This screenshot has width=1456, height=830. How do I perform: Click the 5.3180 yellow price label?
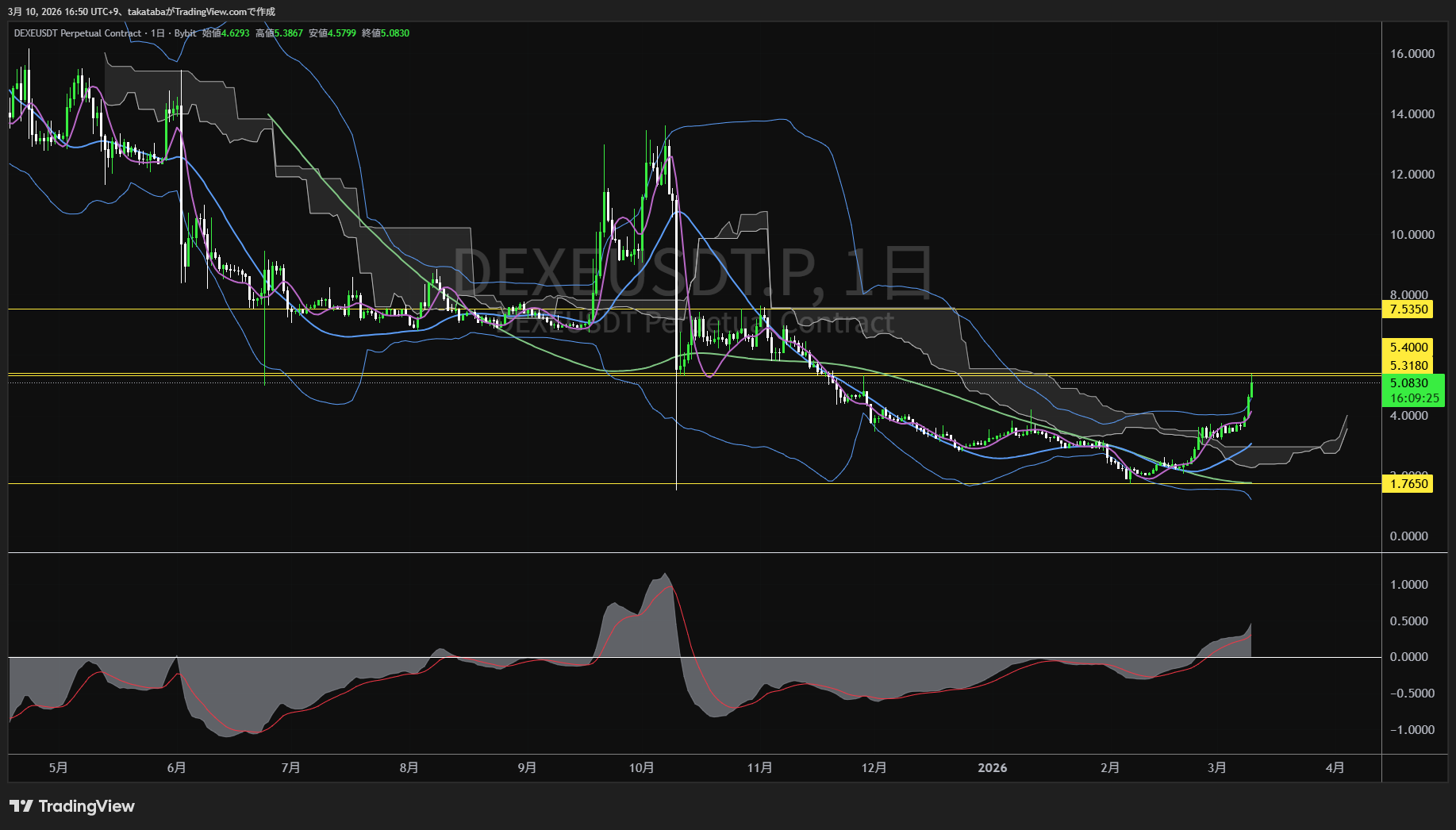click(1408, 365)
